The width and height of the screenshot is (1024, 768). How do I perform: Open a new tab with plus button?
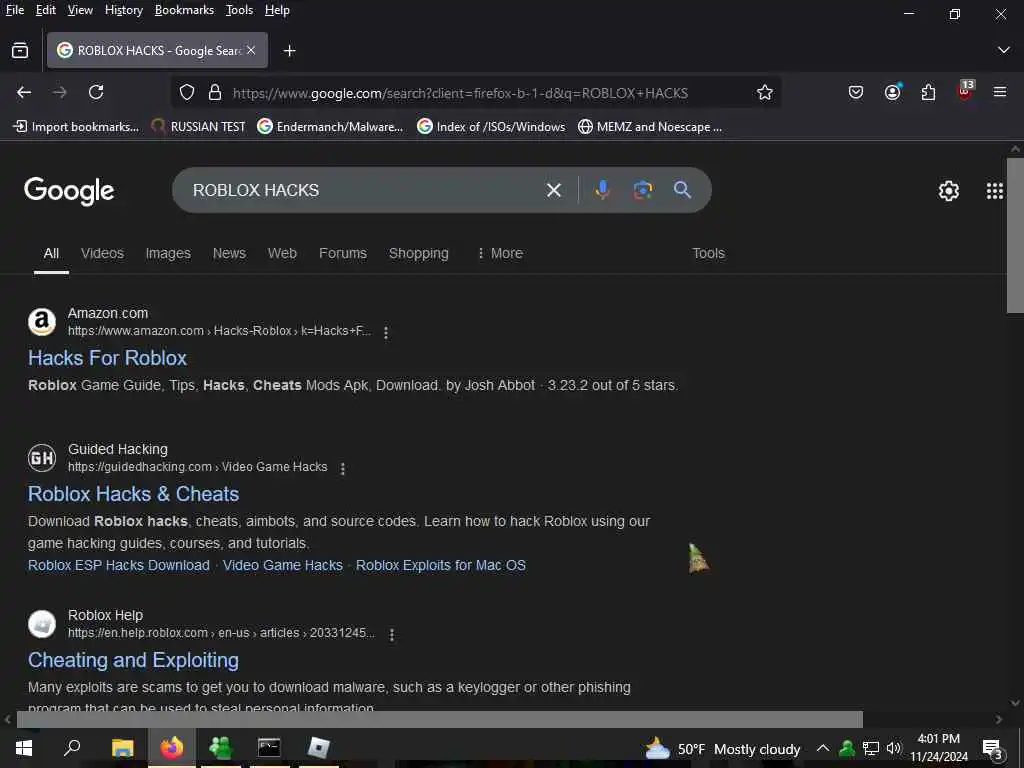tap(289, 51)
